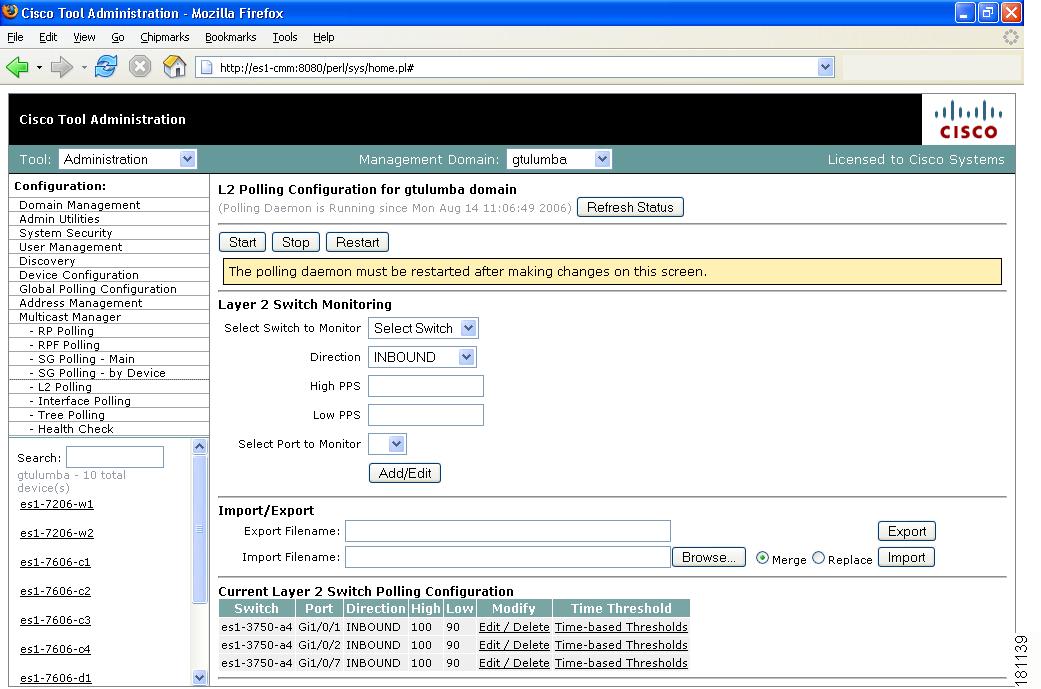This screenshot has height=689, width=1041.
Task: Open device link es1-7606-c3
Action: (x=55, y=621)
